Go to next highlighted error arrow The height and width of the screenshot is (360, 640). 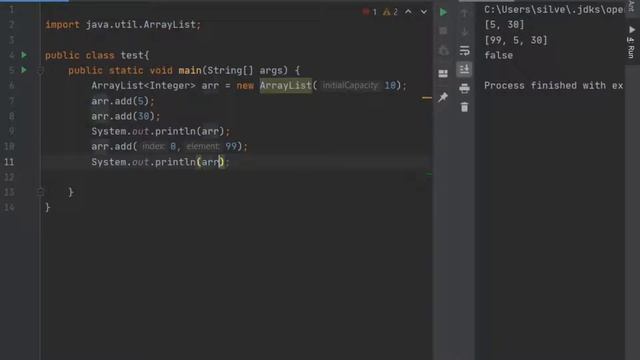click(x=424, y=12)
